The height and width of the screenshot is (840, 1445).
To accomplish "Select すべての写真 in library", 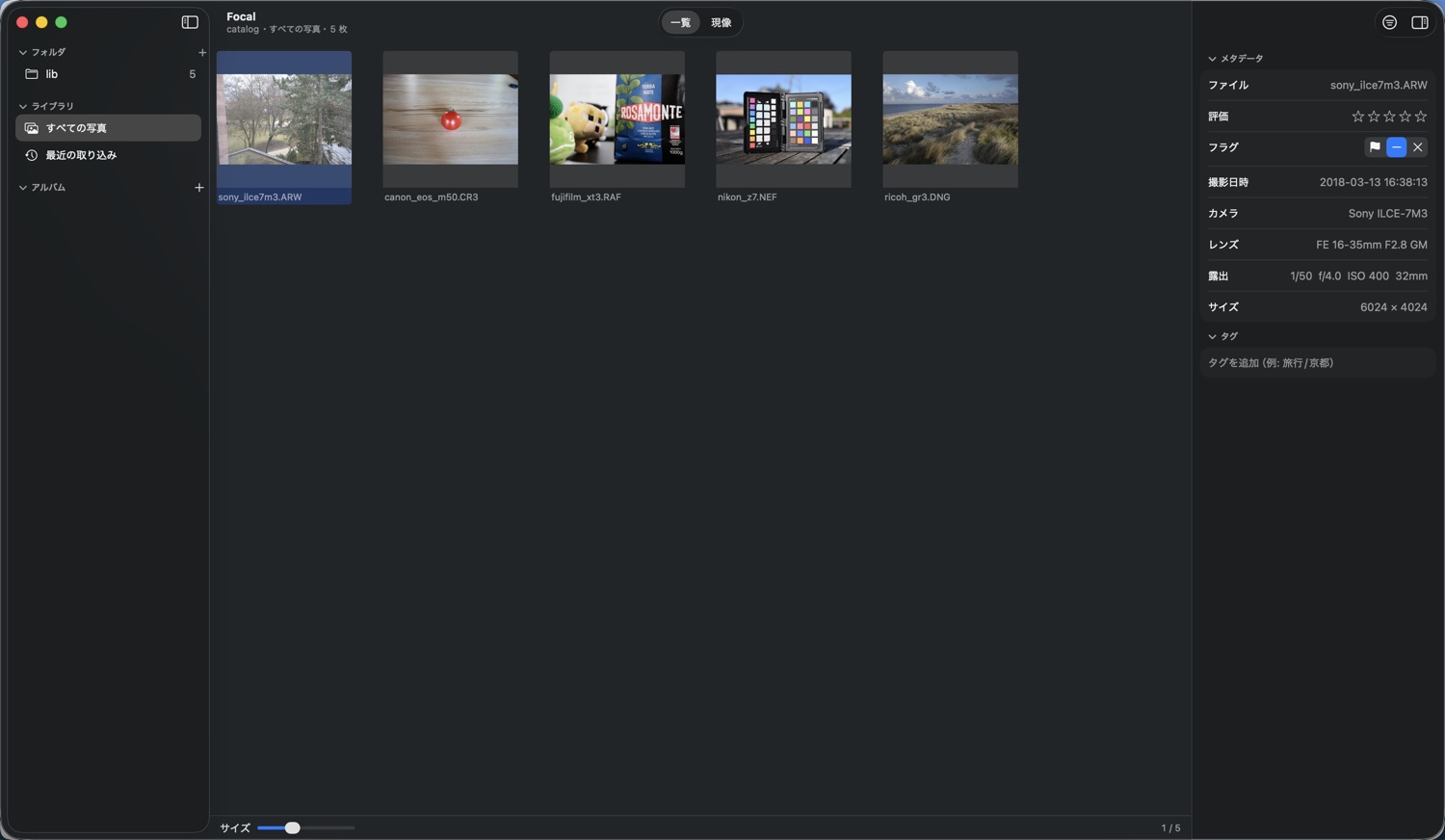I will 108,128.
